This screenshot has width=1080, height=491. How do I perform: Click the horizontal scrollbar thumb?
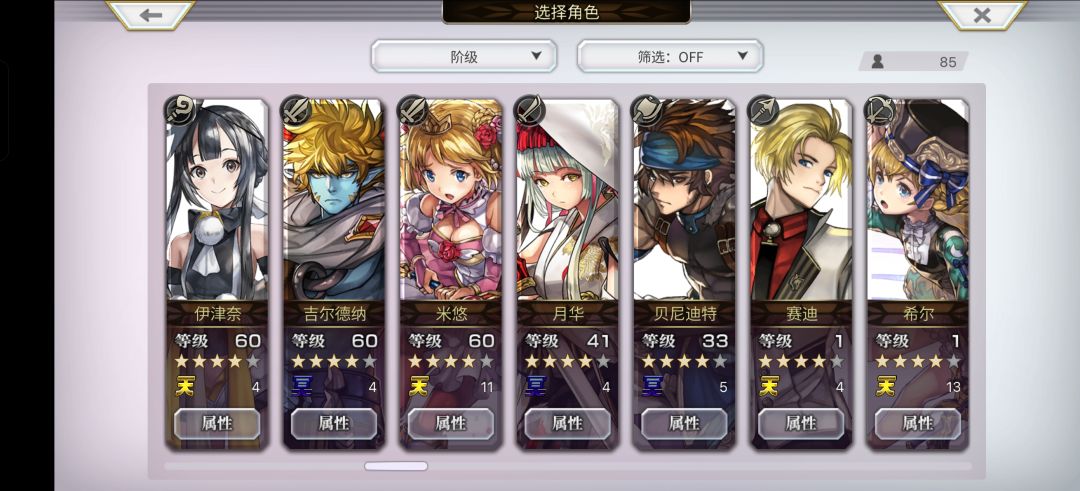pyautogui.click(x=396, y=466)
